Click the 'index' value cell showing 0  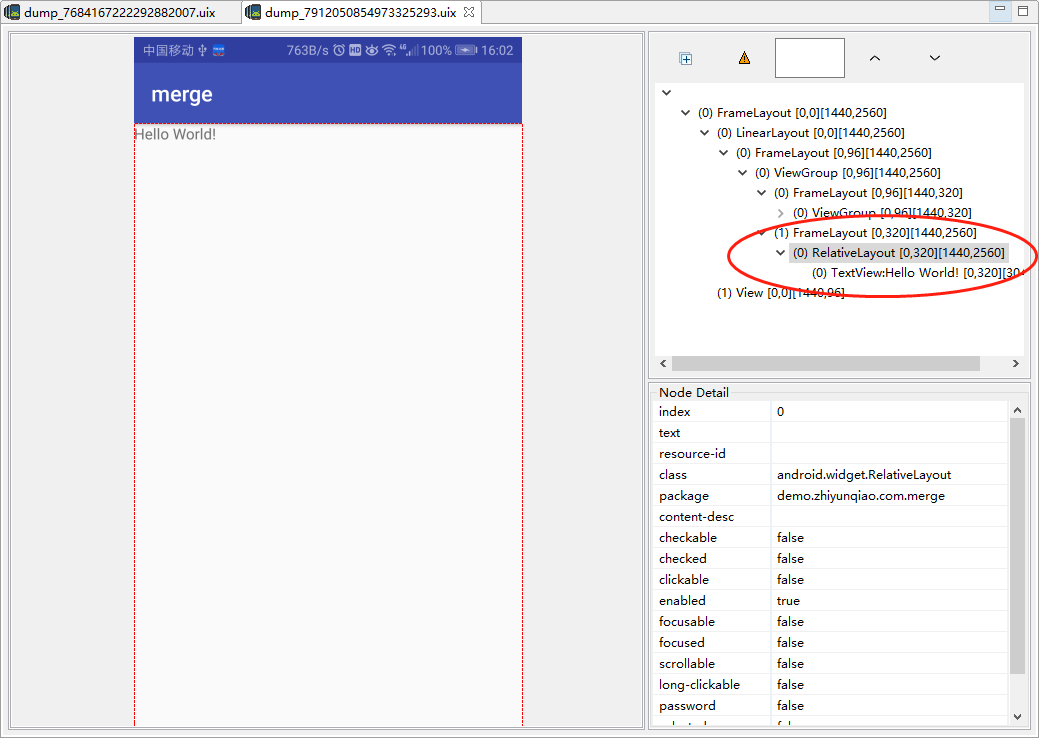(889, 412)
